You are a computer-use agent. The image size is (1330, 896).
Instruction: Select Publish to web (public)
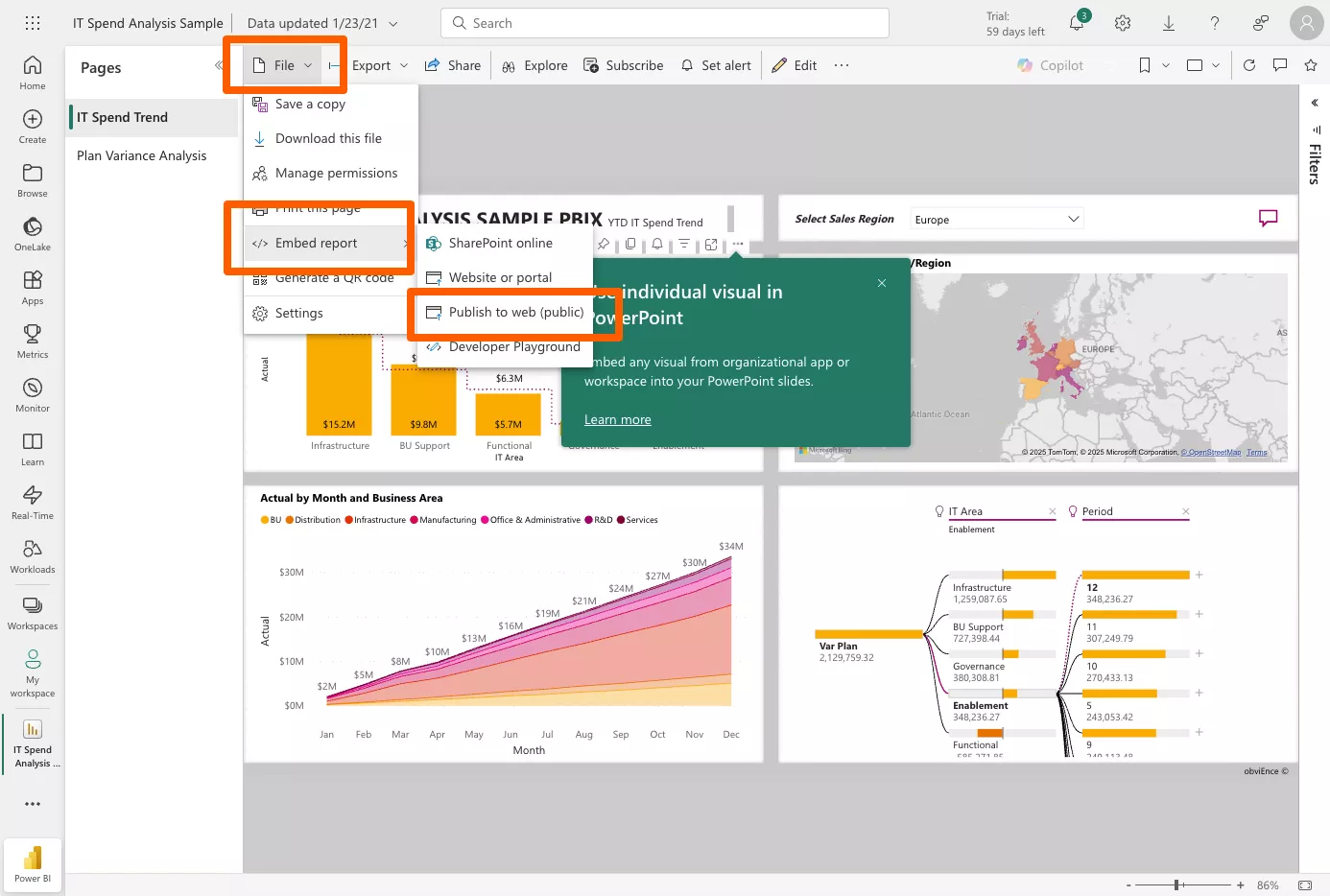(x=515, y=312)
